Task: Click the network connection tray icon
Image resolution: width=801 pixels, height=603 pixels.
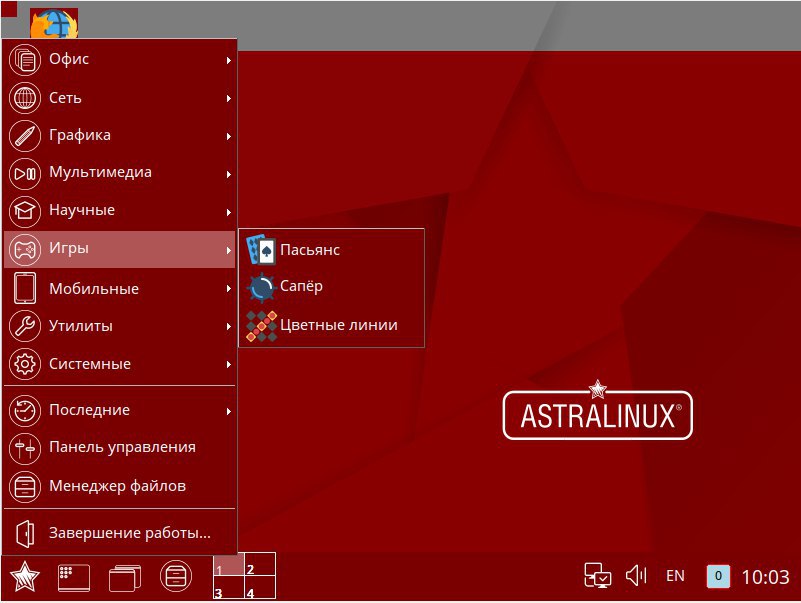Action: click(x=598, y=575)
